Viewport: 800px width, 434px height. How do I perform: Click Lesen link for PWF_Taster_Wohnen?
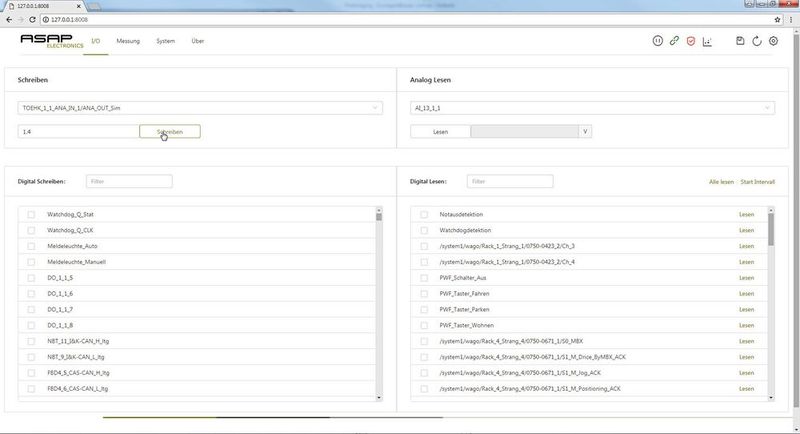746,325
